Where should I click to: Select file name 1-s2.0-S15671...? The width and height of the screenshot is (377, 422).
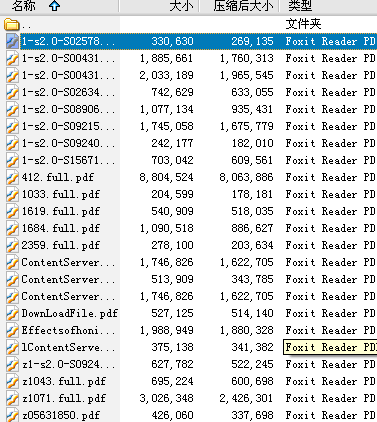pyautogui.click(x=68, y=160)
